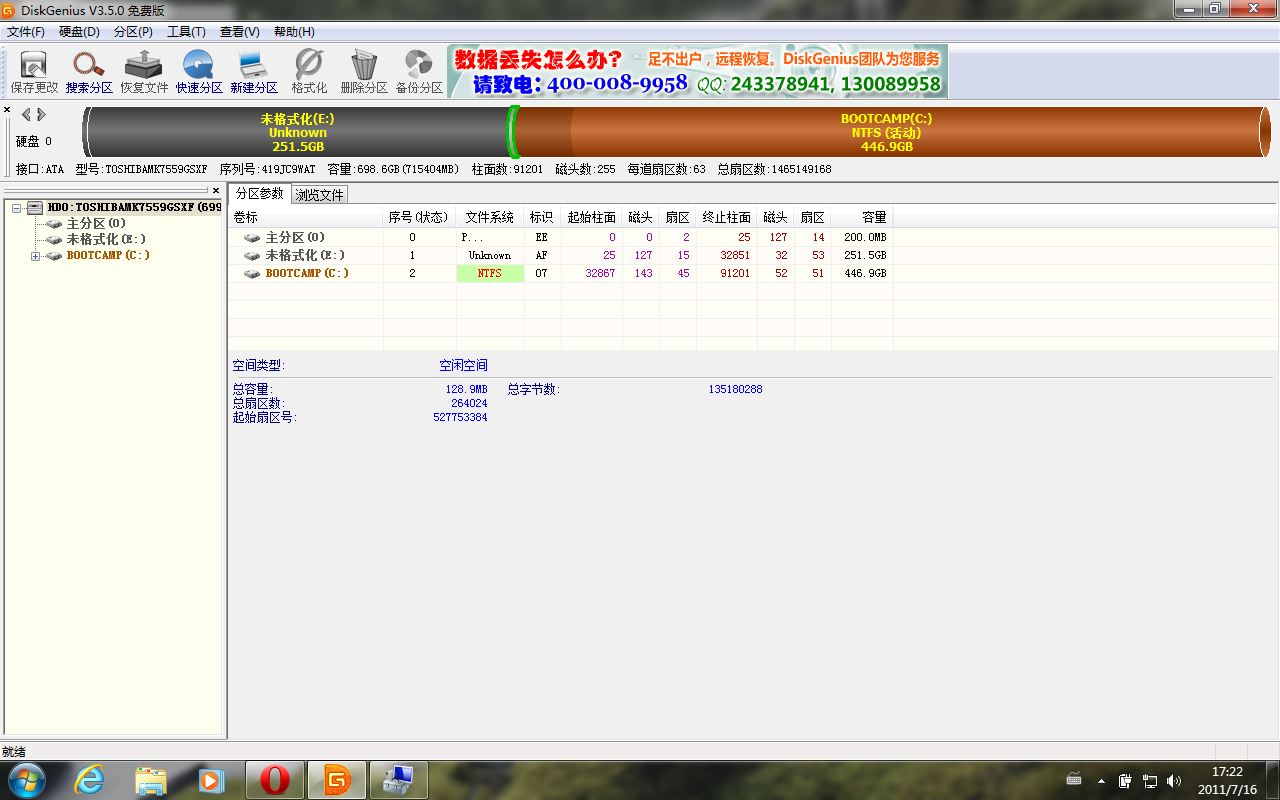Image resolution: width=1280 pixels, height=800 pixels.
Task: Expand the BOOTCAMP (C:) tree node
Action: tap(36, 256)
